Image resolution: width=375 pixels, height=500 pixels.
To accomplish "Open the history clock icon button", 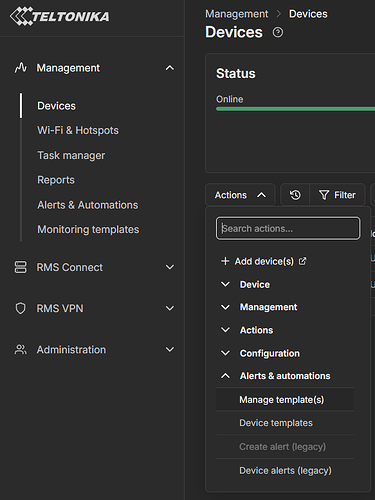I will point(295,195).
